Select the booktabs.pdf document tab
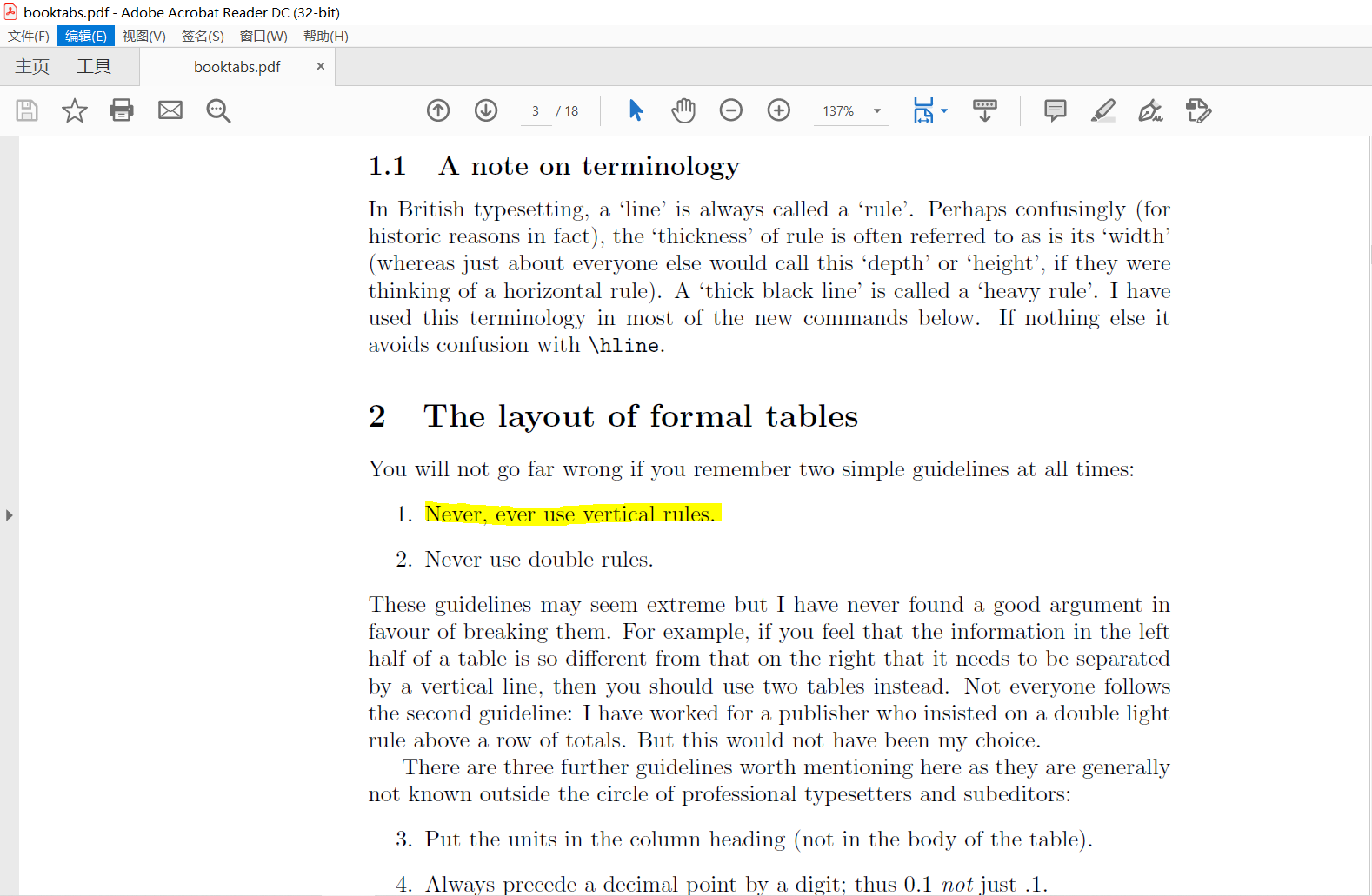1372x896 pixels. [x=236, y=67]
